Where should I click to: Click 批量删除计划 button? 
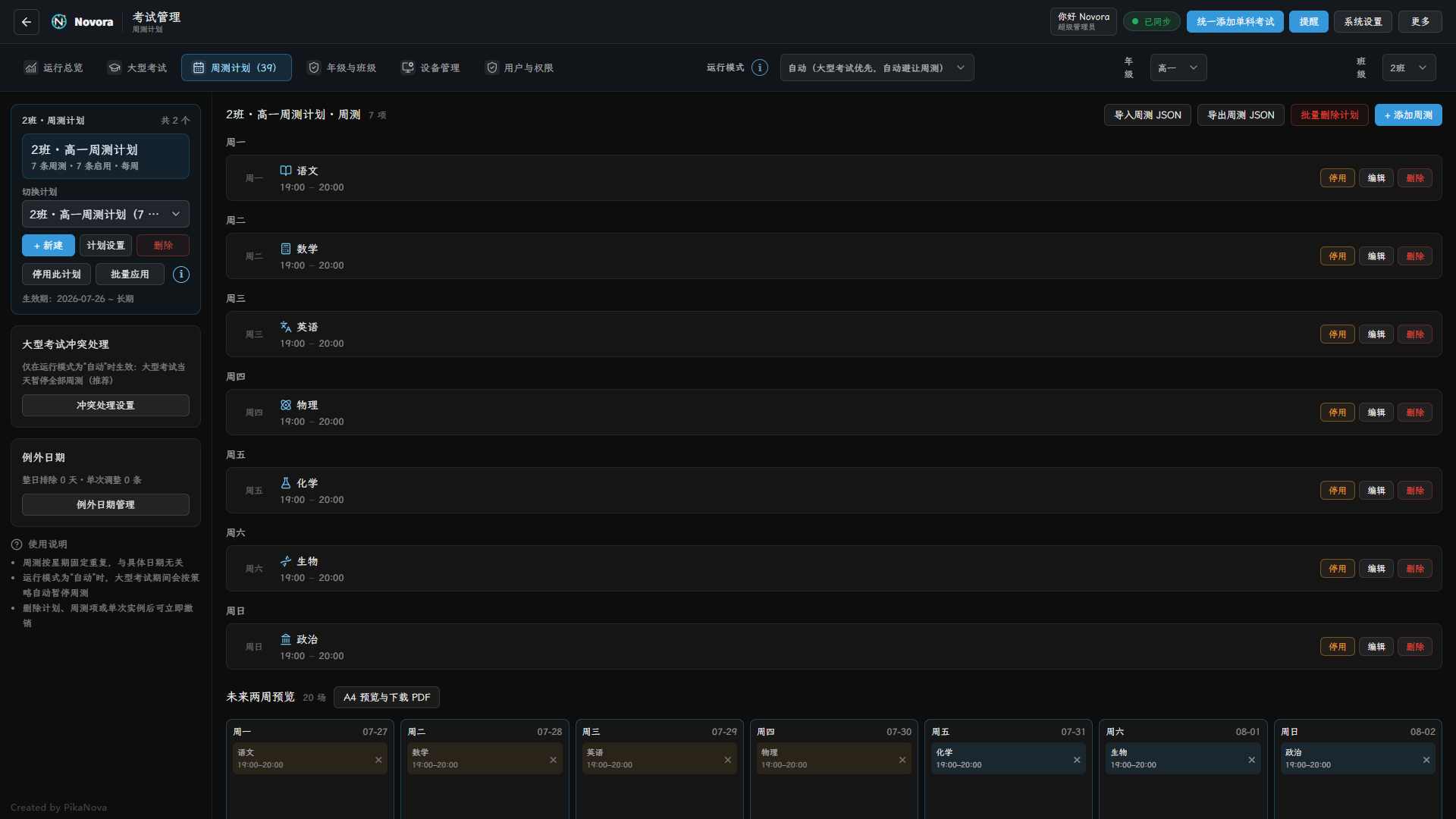click(x=1329, y=115)
